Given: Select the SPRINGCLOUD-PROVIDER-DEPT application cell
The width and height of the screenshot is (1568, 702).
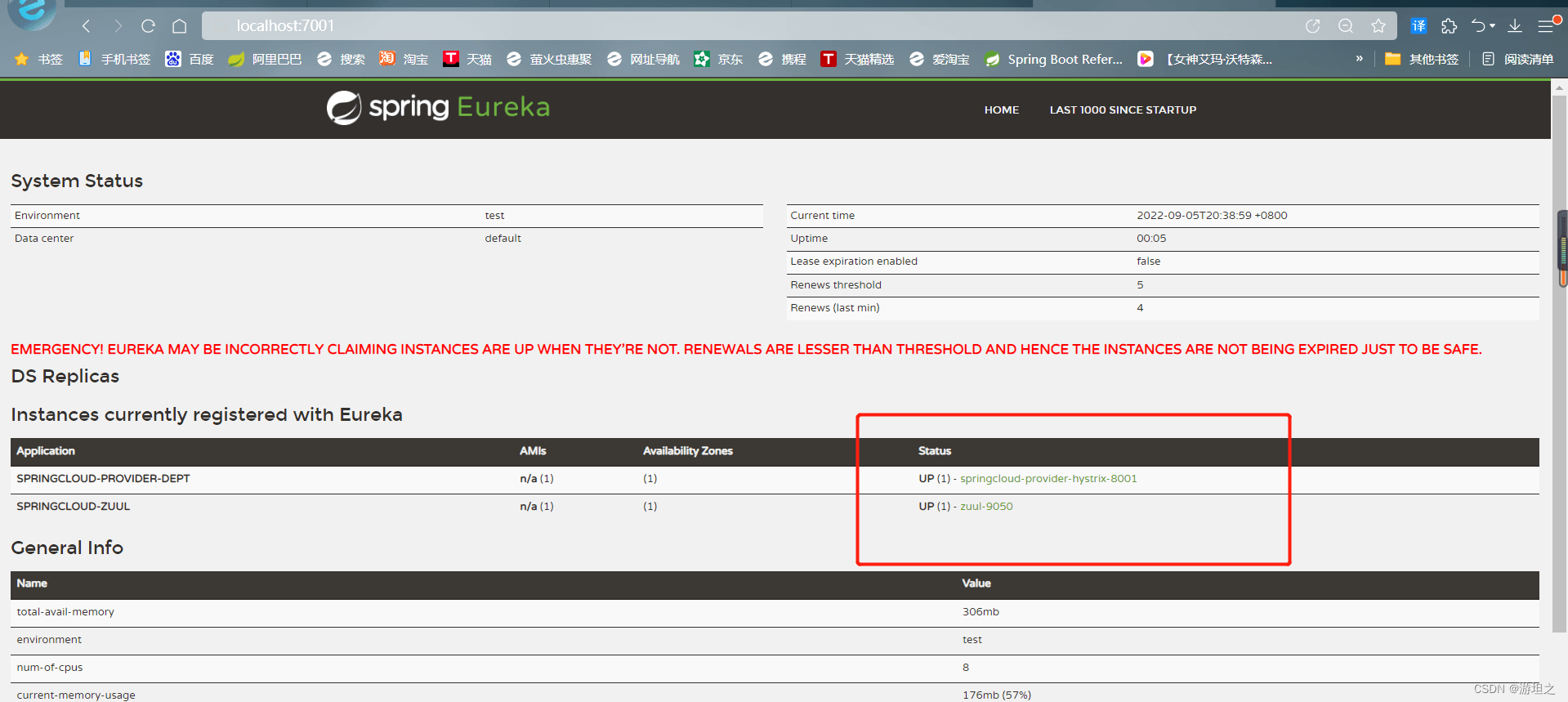Looking at the screenshot, I should point(103,478).
